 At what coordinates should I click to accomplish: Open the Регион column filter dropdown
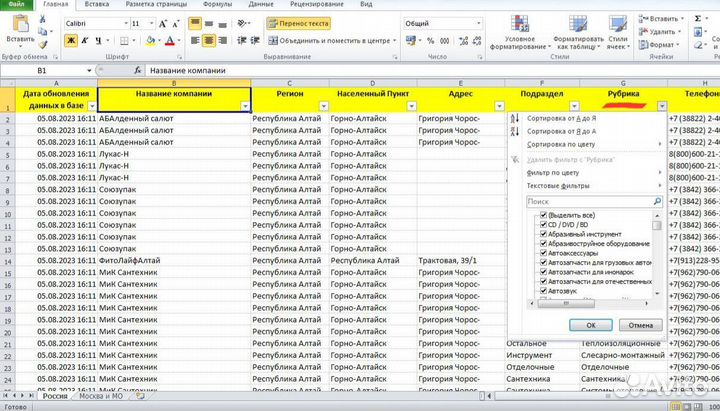pos(323,105)
